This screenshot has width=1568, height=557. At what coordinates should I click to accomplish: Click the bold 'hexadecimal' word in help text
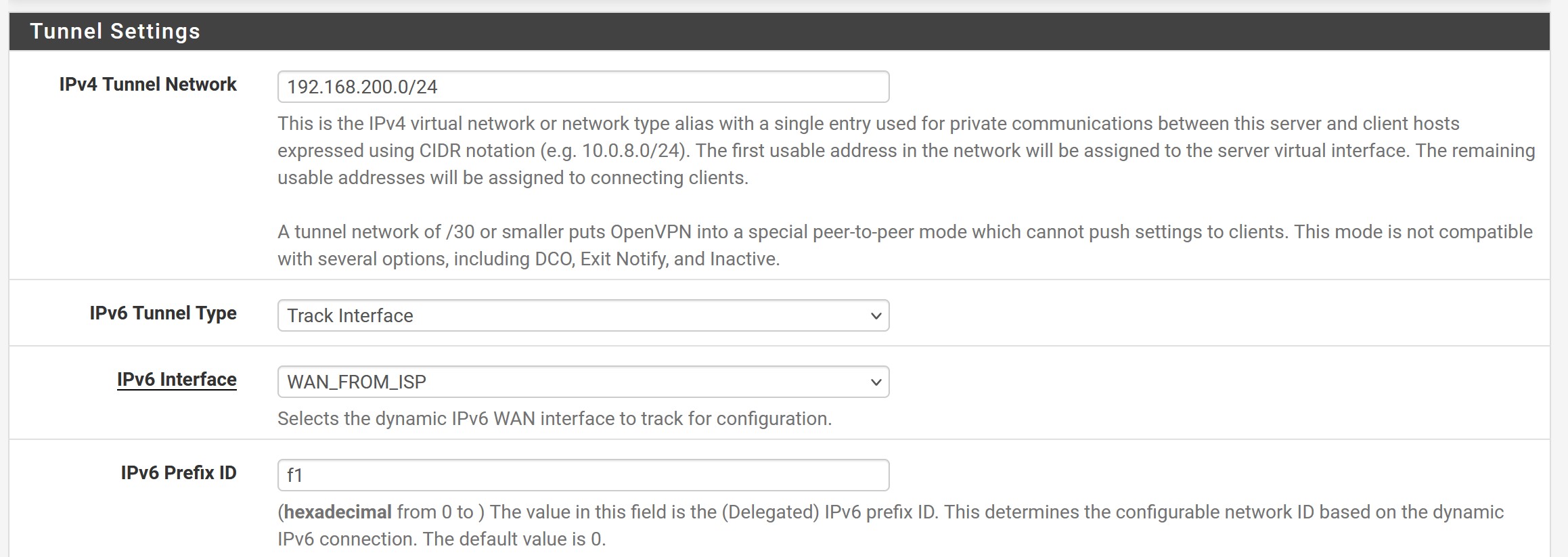[338, 512]
